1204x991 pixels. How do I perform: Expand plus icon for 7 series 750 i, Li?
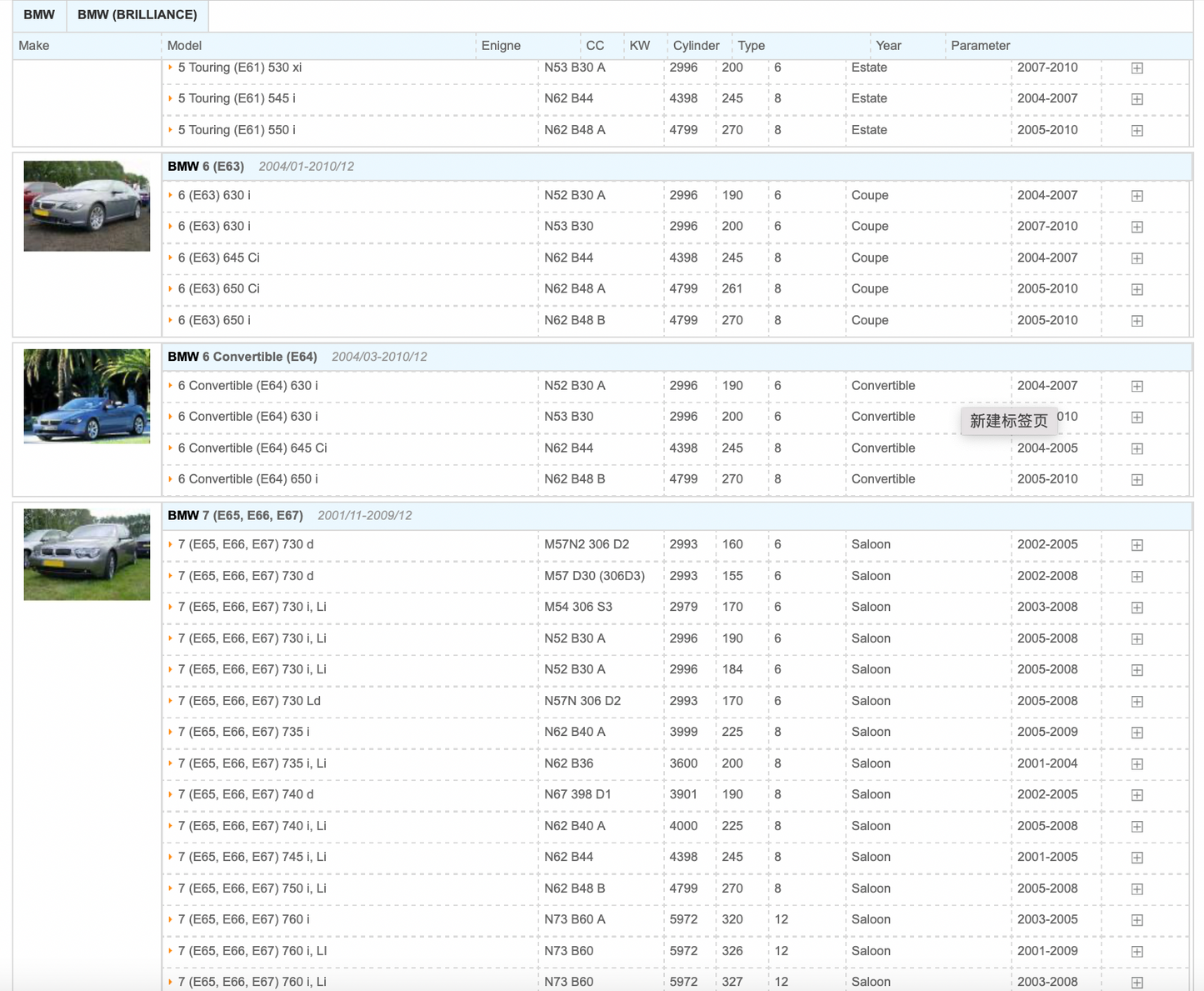point(1137,888)
